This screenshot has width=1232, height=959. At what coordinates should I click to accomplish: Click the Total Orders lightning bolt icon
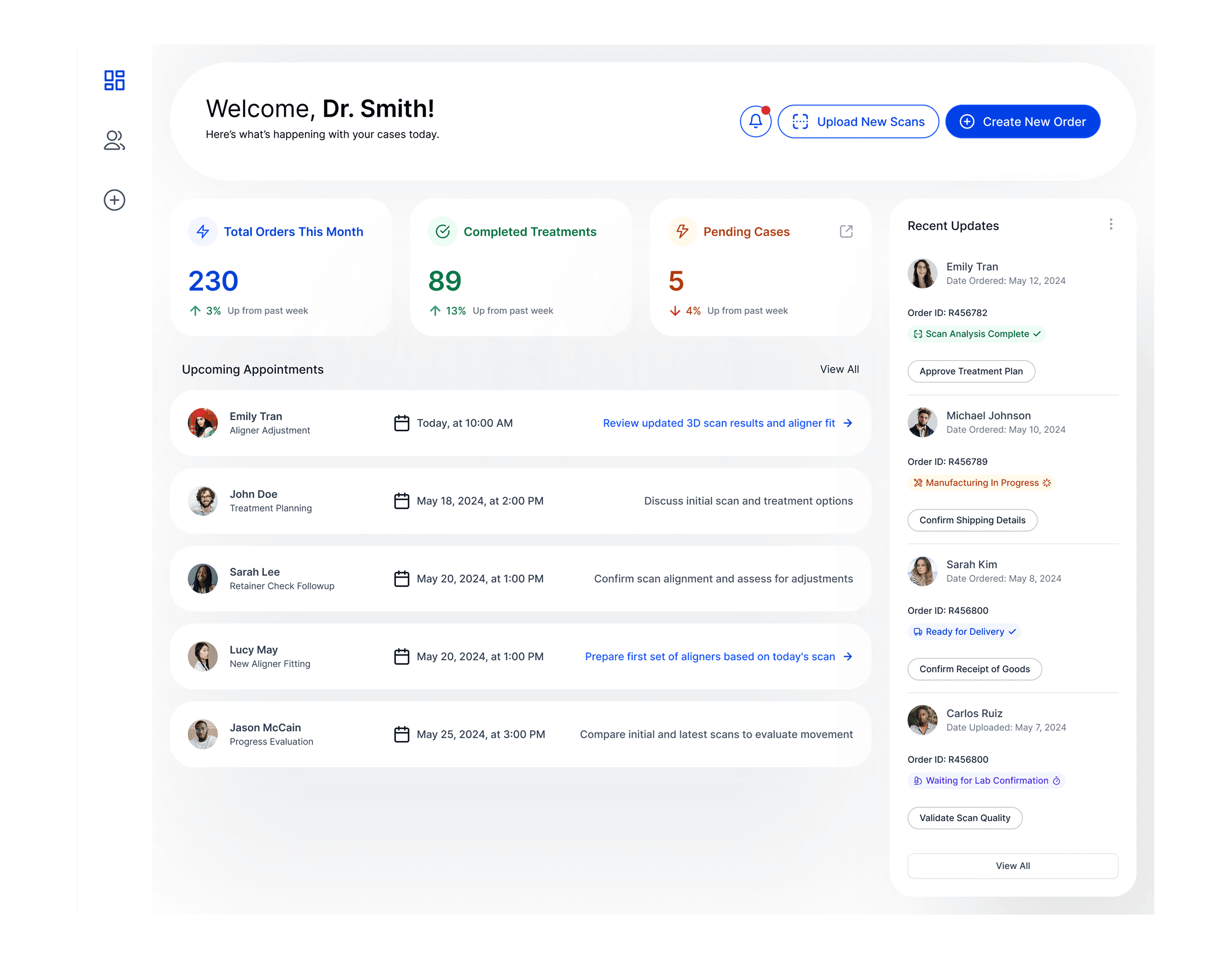203,231
